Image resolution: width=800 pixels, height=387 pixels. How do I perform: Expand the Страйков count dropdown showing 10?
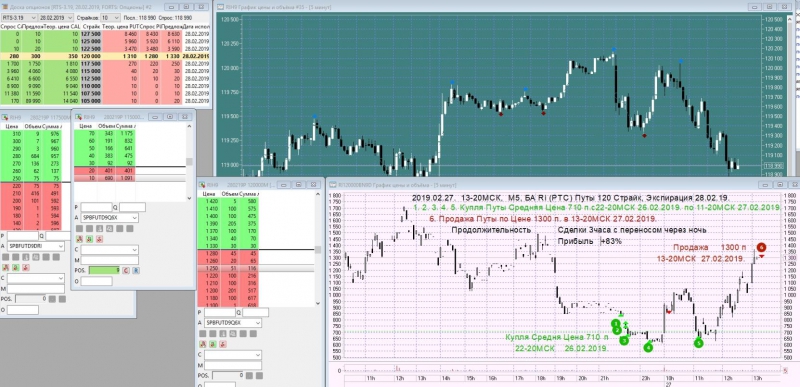[x=110, y=17]
